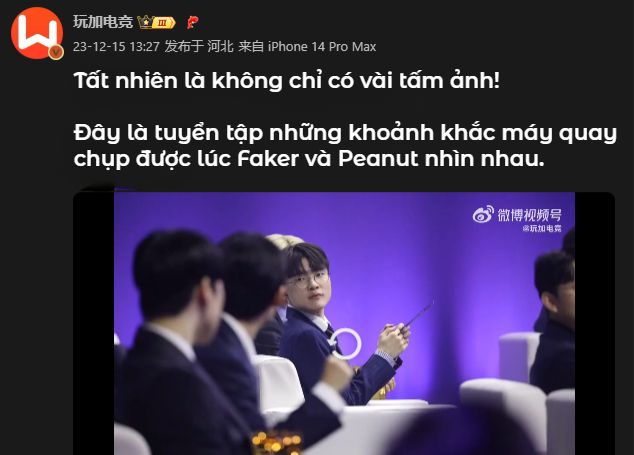
Task: Click the @玩加电竞 watermark under video logo
Action: coord(542,229)
